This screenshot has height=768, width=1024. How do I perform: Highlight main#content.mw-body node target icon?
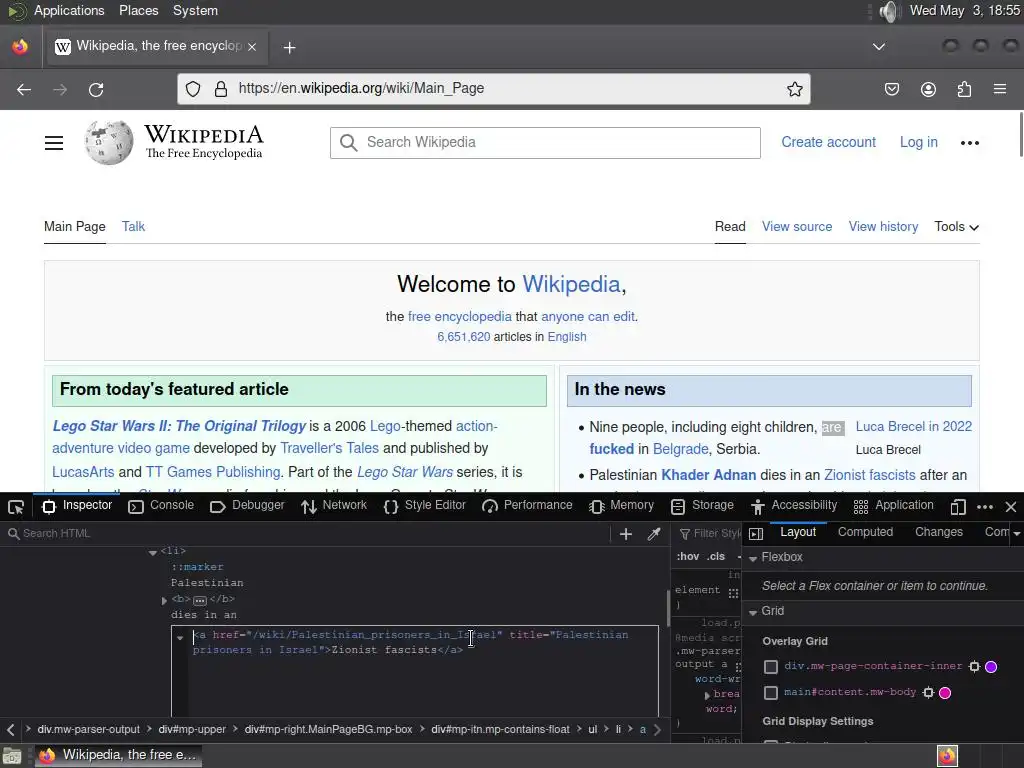pos(928,693)
